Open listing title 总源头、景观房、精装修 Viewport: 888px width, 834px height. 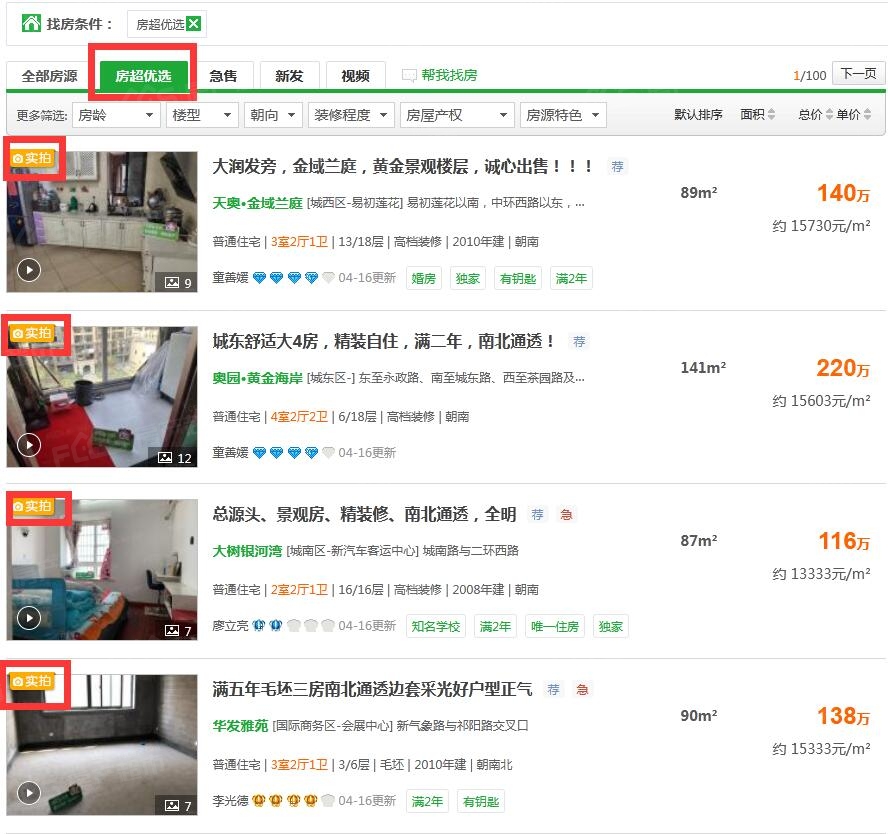[x=364, y=514]
